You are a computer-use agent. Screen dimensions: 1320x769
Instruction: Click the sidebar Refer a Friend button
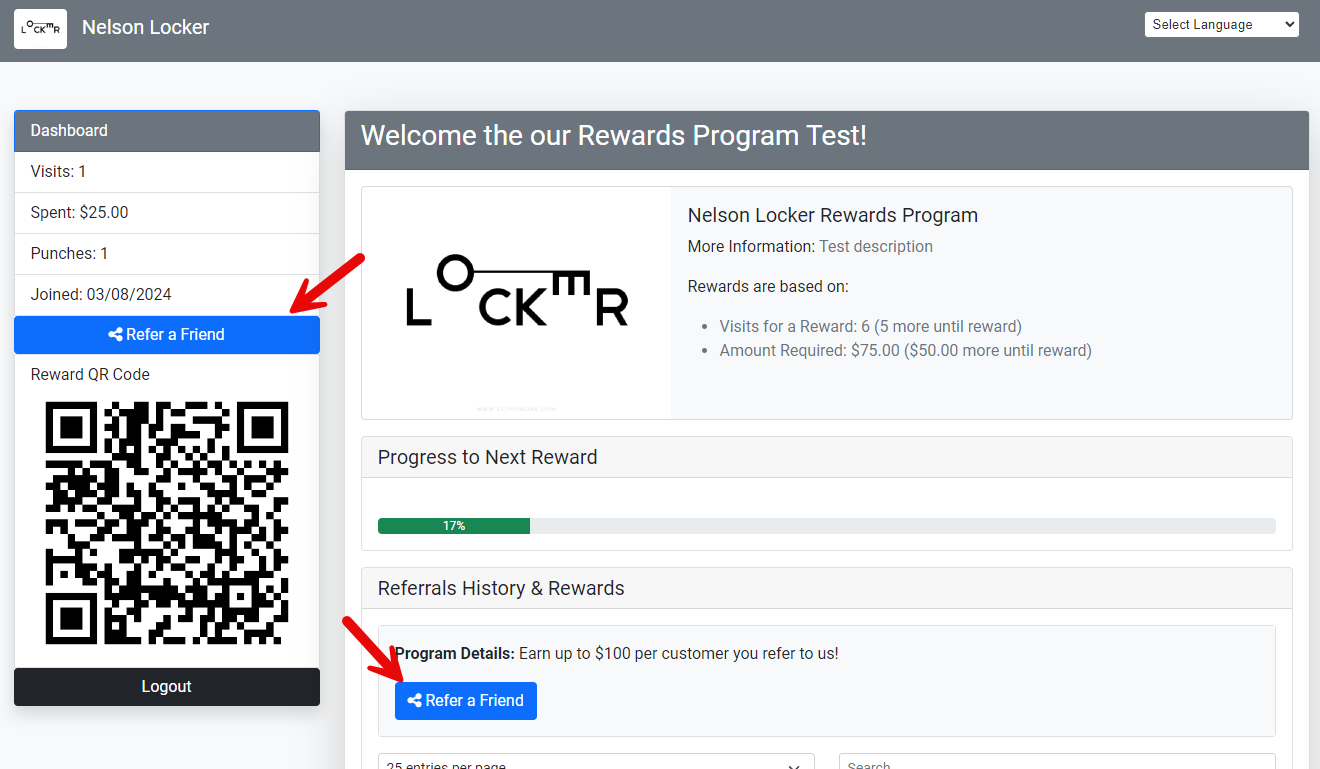click(166, 334)
